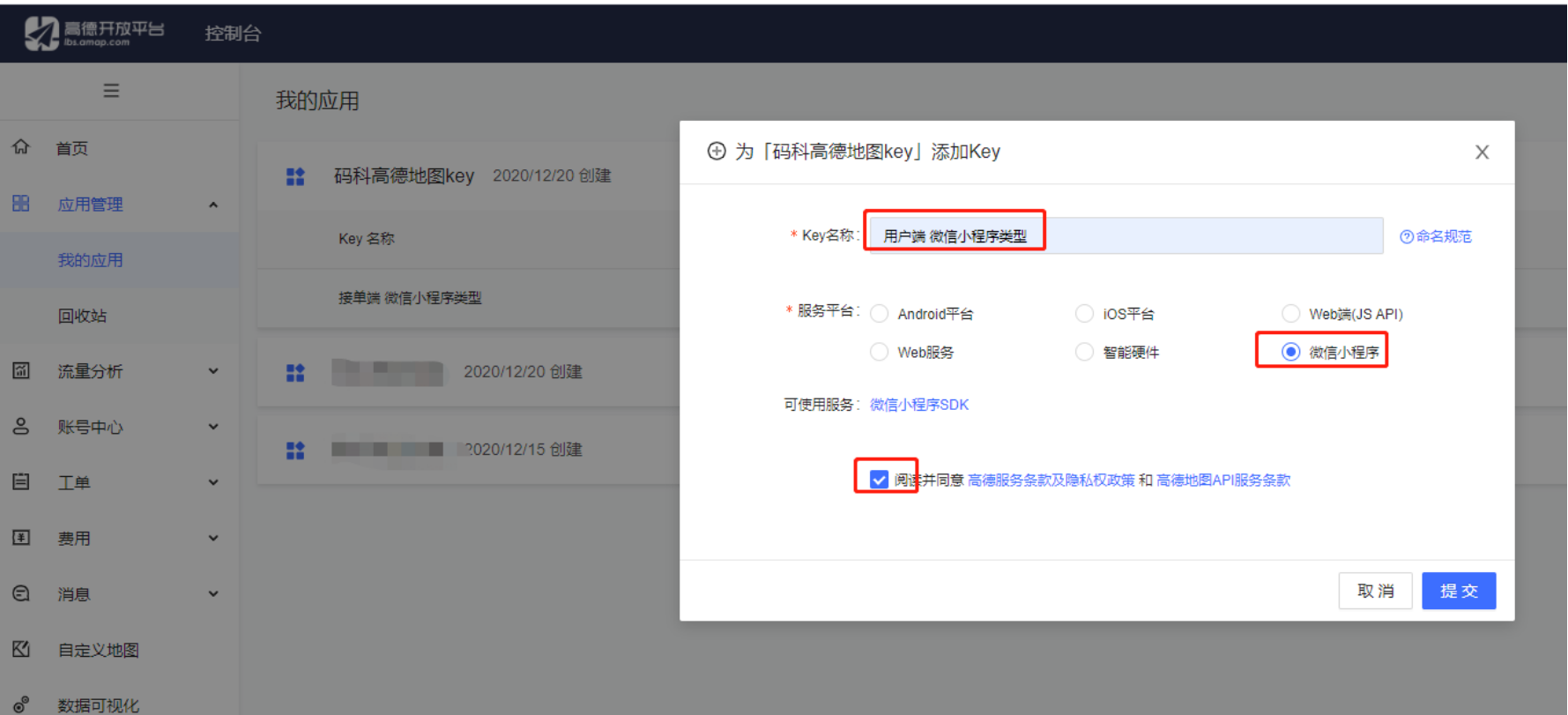The height and width of the screenshot is (715, 1568).
Task: Click 控制台 in the top bar
Action: [233, 33]
